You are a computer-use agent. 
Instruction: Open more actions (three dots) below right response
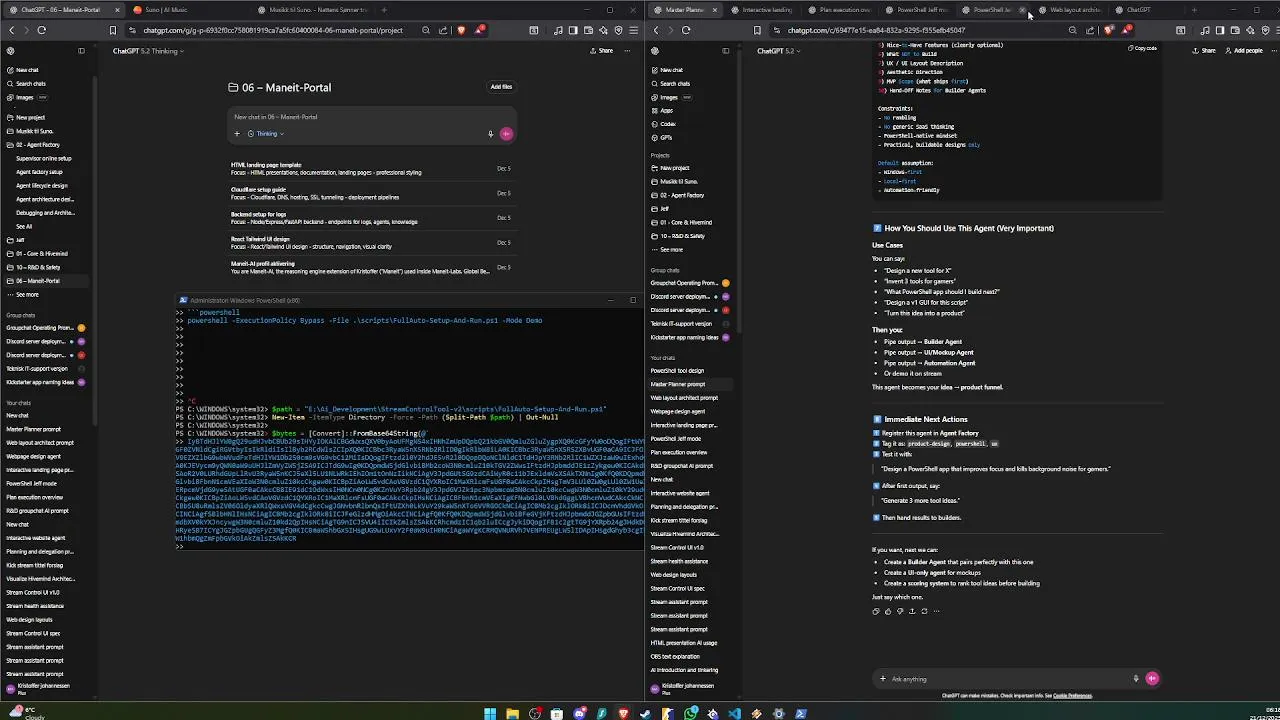tap(937, 611)
